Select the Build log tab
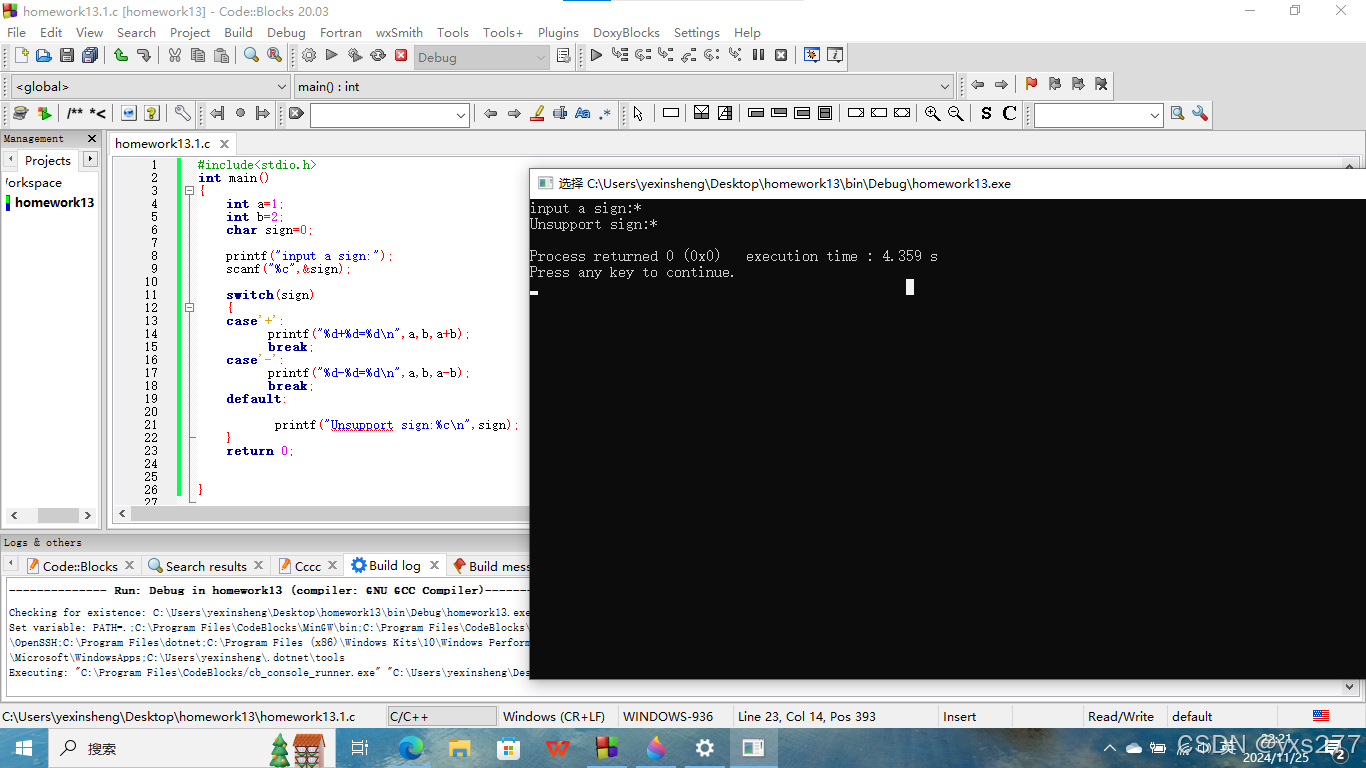1366x768 pixels. click(394, 566)
